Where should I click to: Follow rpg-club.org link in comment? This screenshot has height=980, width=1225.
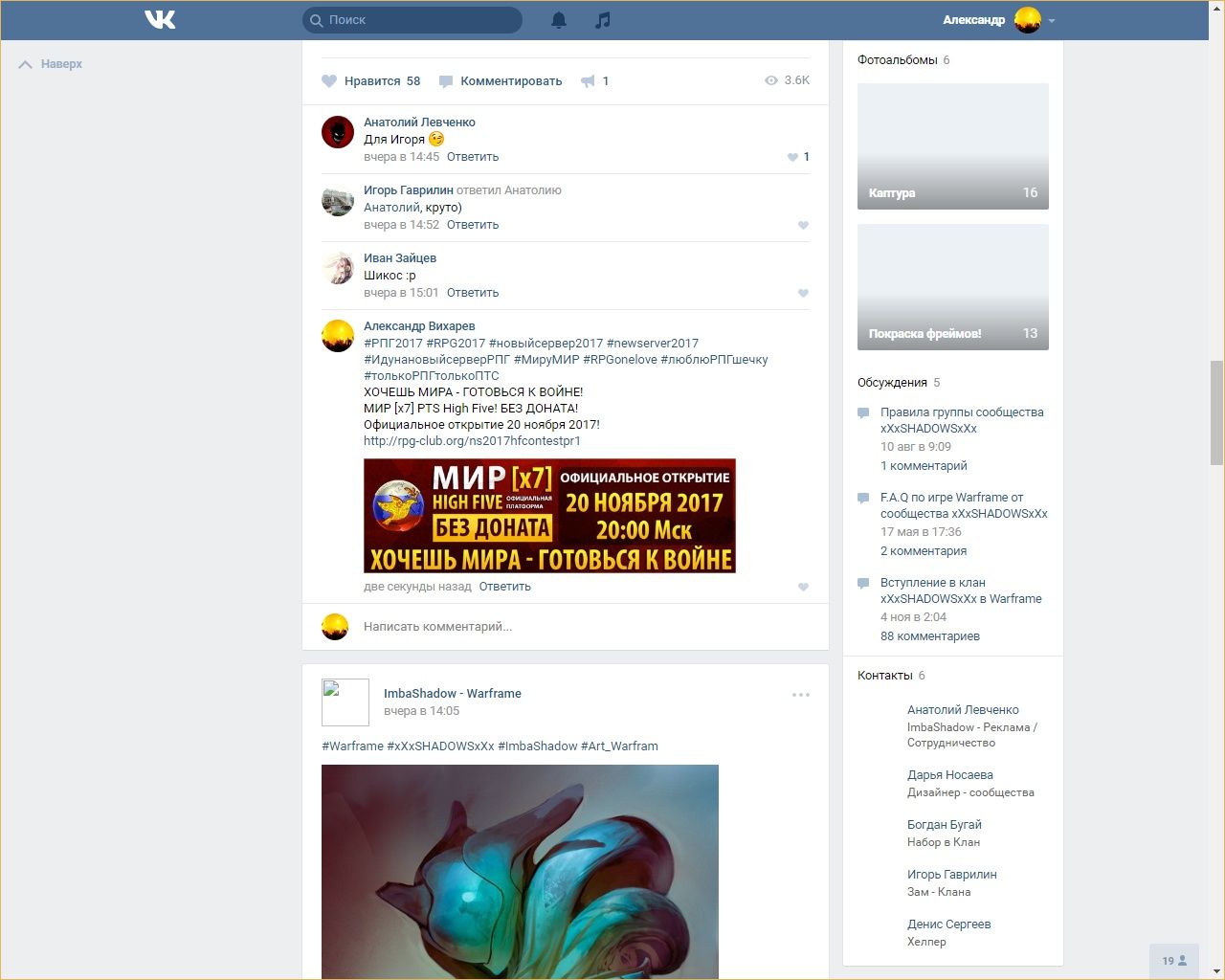pyautogui.click(x=472, y=441)
